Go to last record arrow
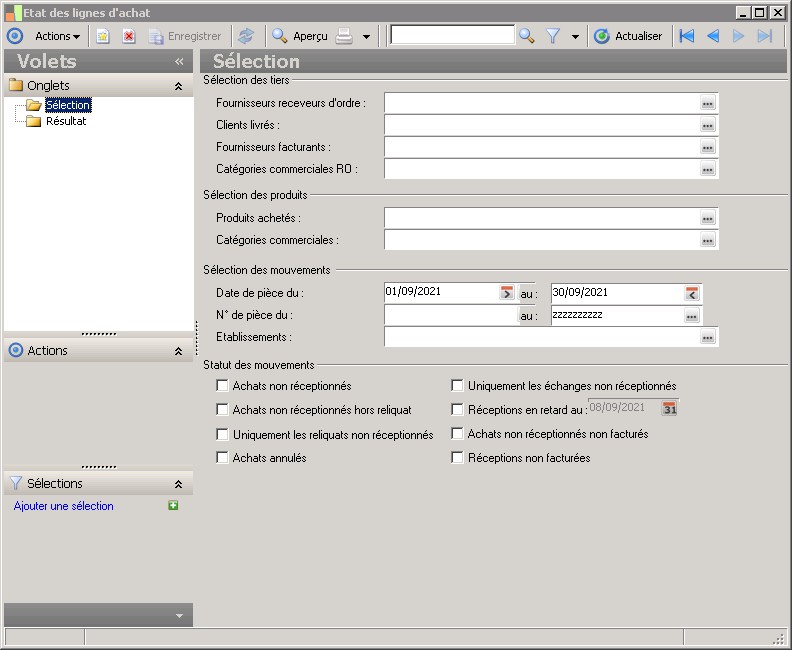Viewport: 792px width, 650px height. tap(765, 36)
